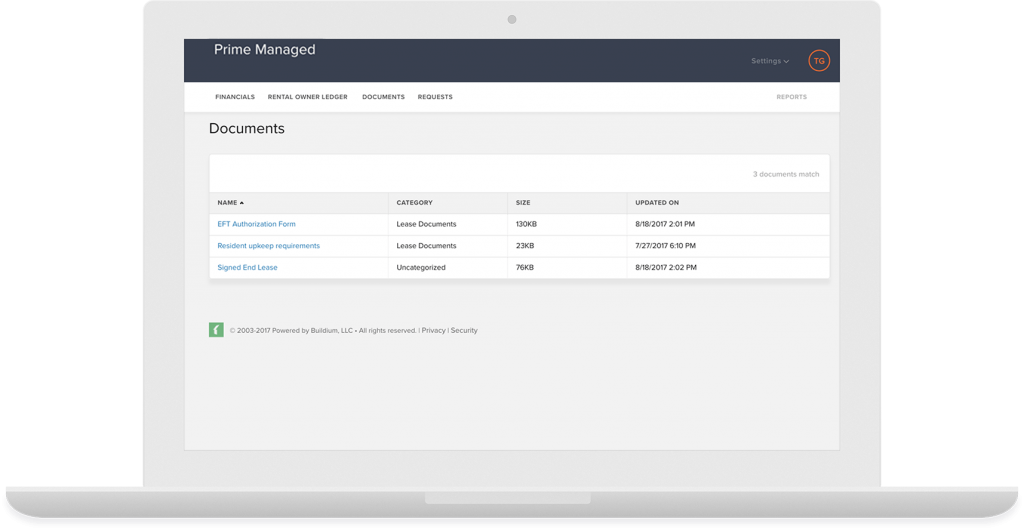1024x530 pixels.
Task: Select the Documents tab
Action: (x=383, y=97)
